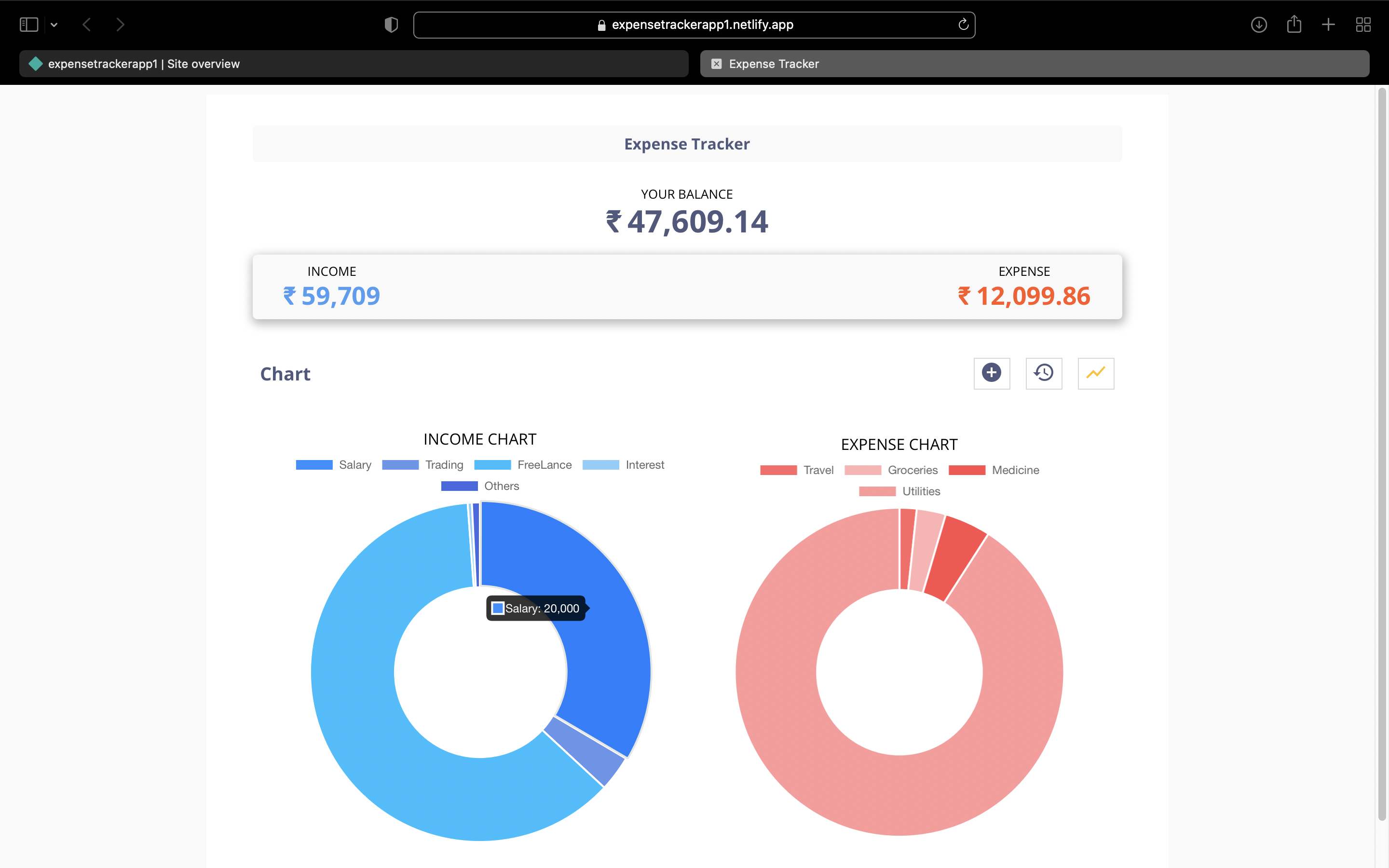Select the expensetrackerapp1 Site overview tab
Viewport: 1389px width, 868px height.
tap(144, 64)
